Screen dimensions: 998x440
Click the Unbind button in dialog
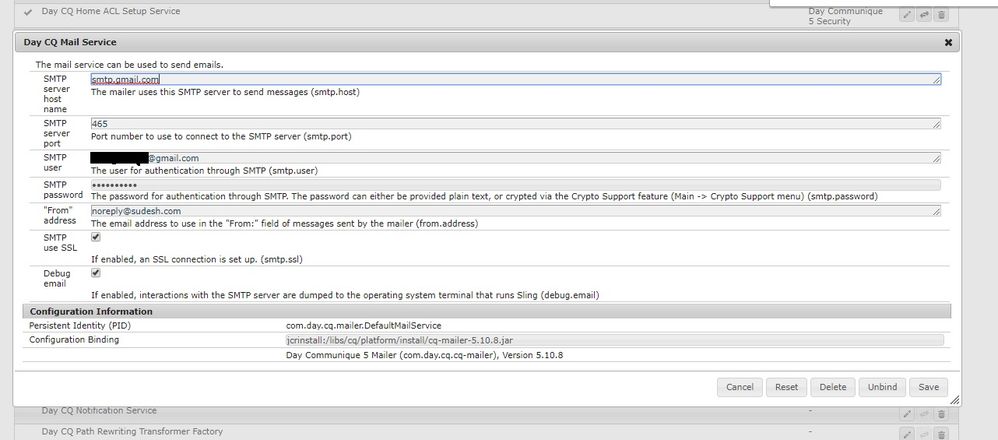[x=881, y=387]
